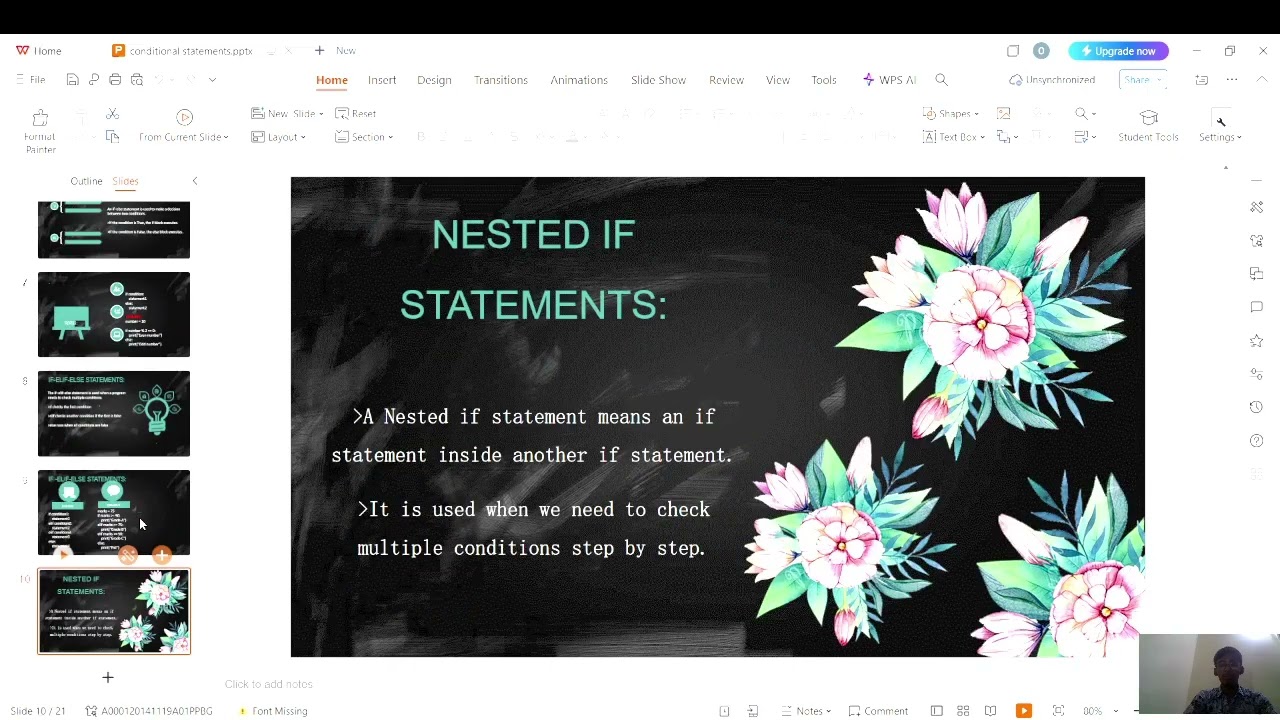This screenshot has width=1280, height=720.
Task: Open the Tools ribbon tab
Action: [x=824, y=80]
